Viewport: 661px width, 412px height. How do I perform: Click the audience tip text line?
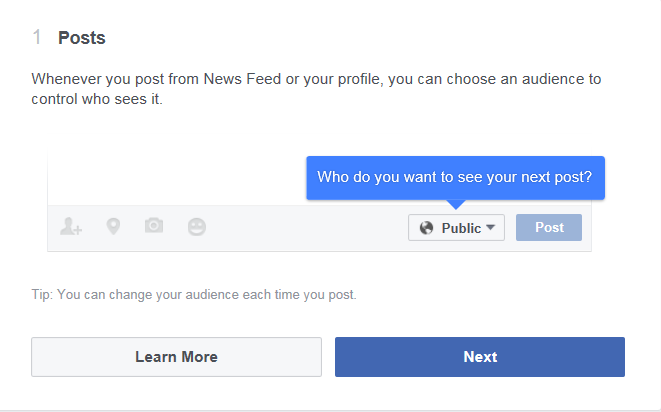pos(194,294)
